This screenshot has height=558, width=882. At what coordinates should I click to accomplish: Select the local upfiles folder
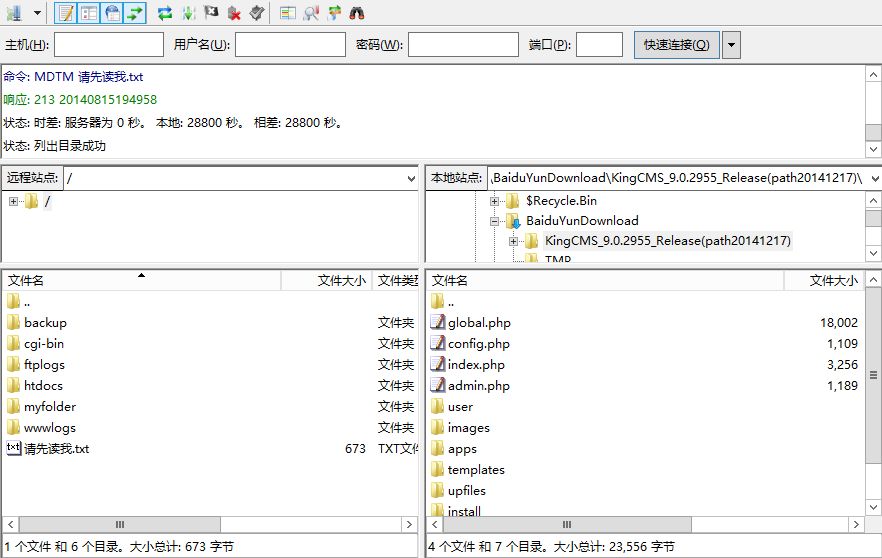(x=467, y=491)
